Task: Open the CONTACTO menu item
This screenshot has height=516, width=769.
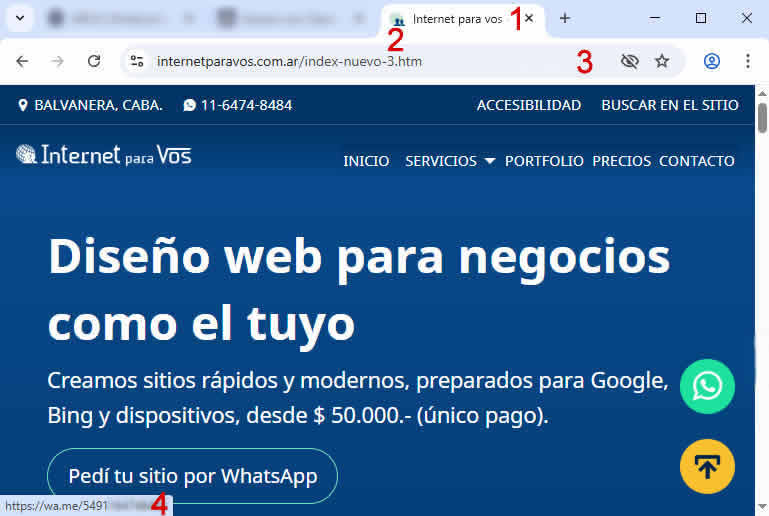Action: click(696, 161)
